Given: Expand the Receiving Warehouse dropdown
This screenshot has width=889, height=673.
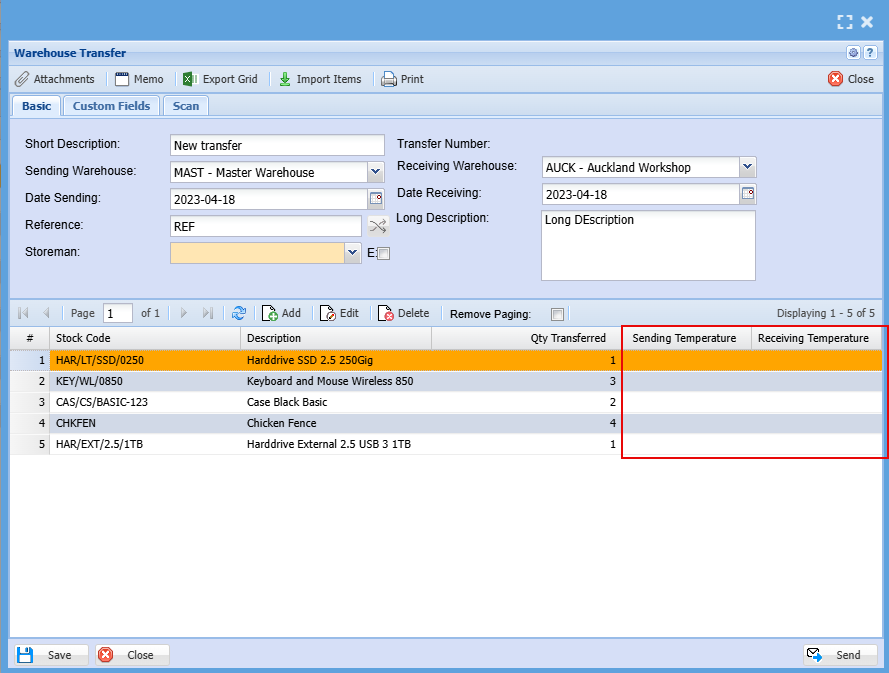Looking at the screenshot, I should click(x=747, y=167).
